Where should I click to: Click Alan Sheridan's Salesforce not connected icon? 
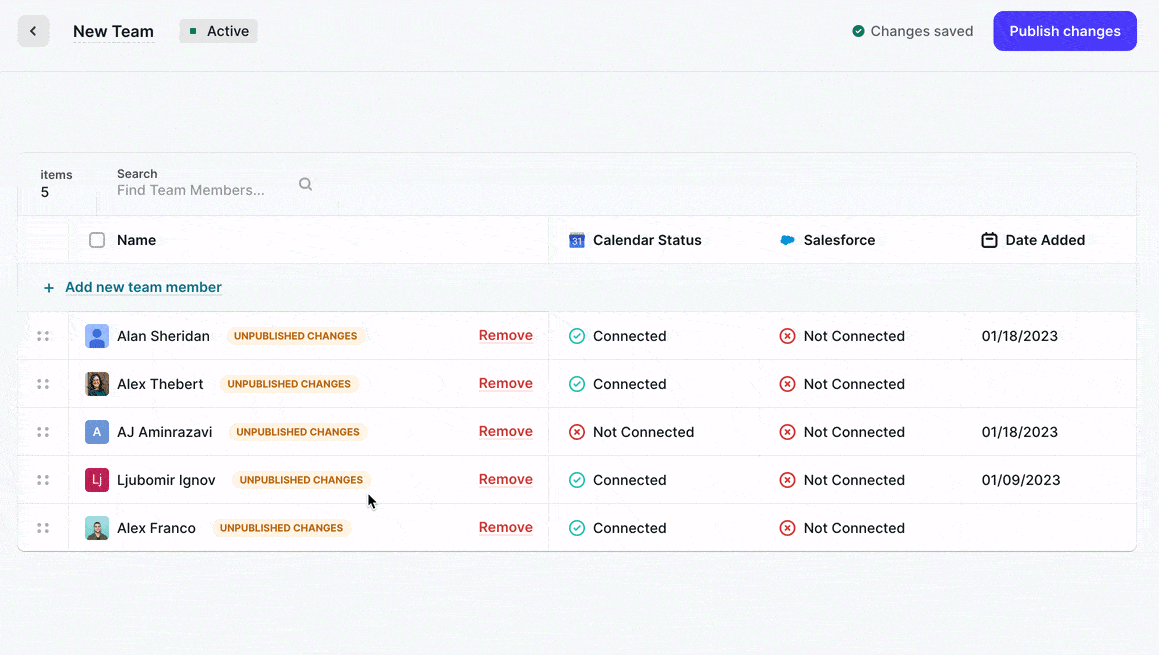point(787,336)
